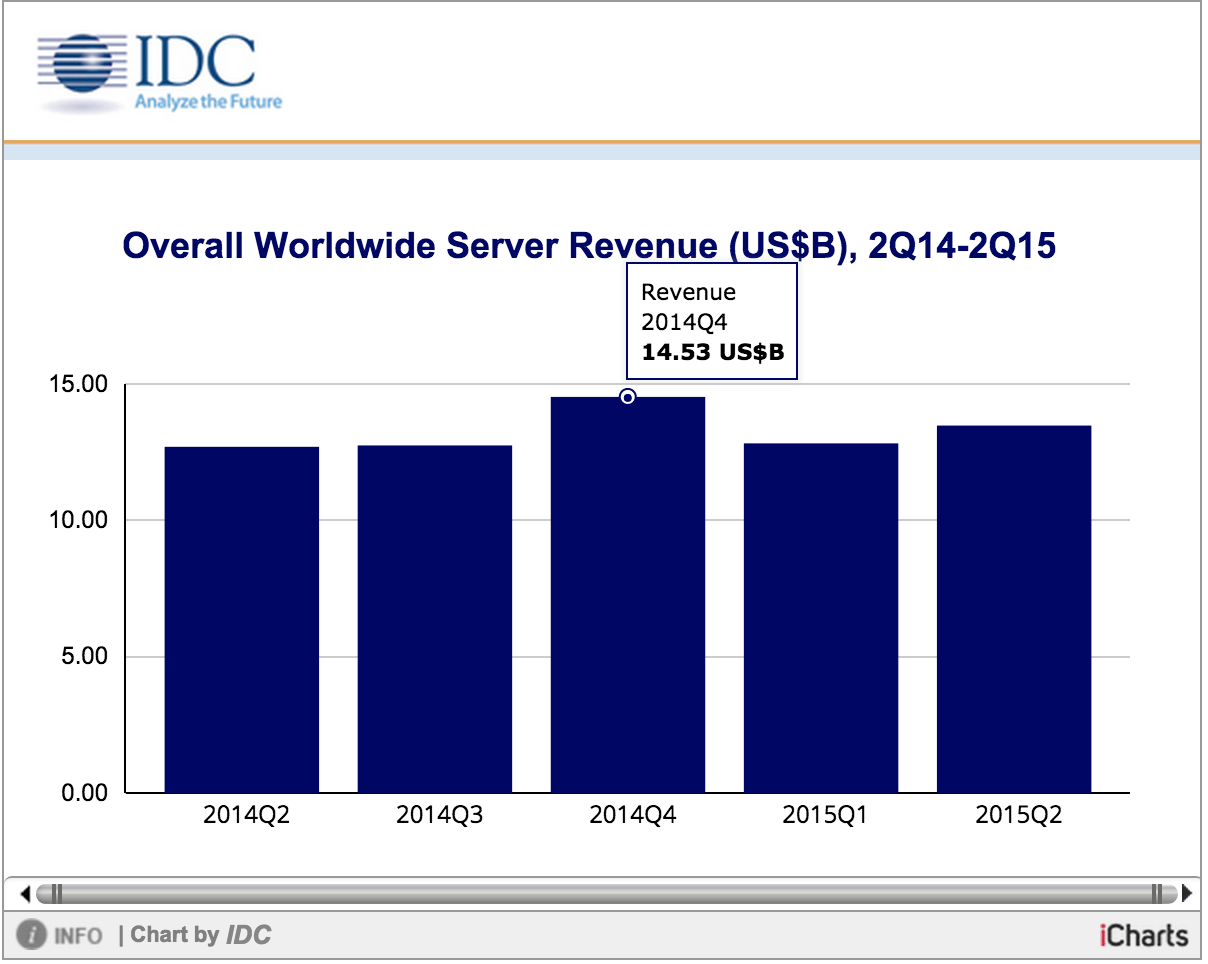Click the 2015Q2 x-axis label
Viewport: 1208px width, 964px height.
click(1018, 816)
